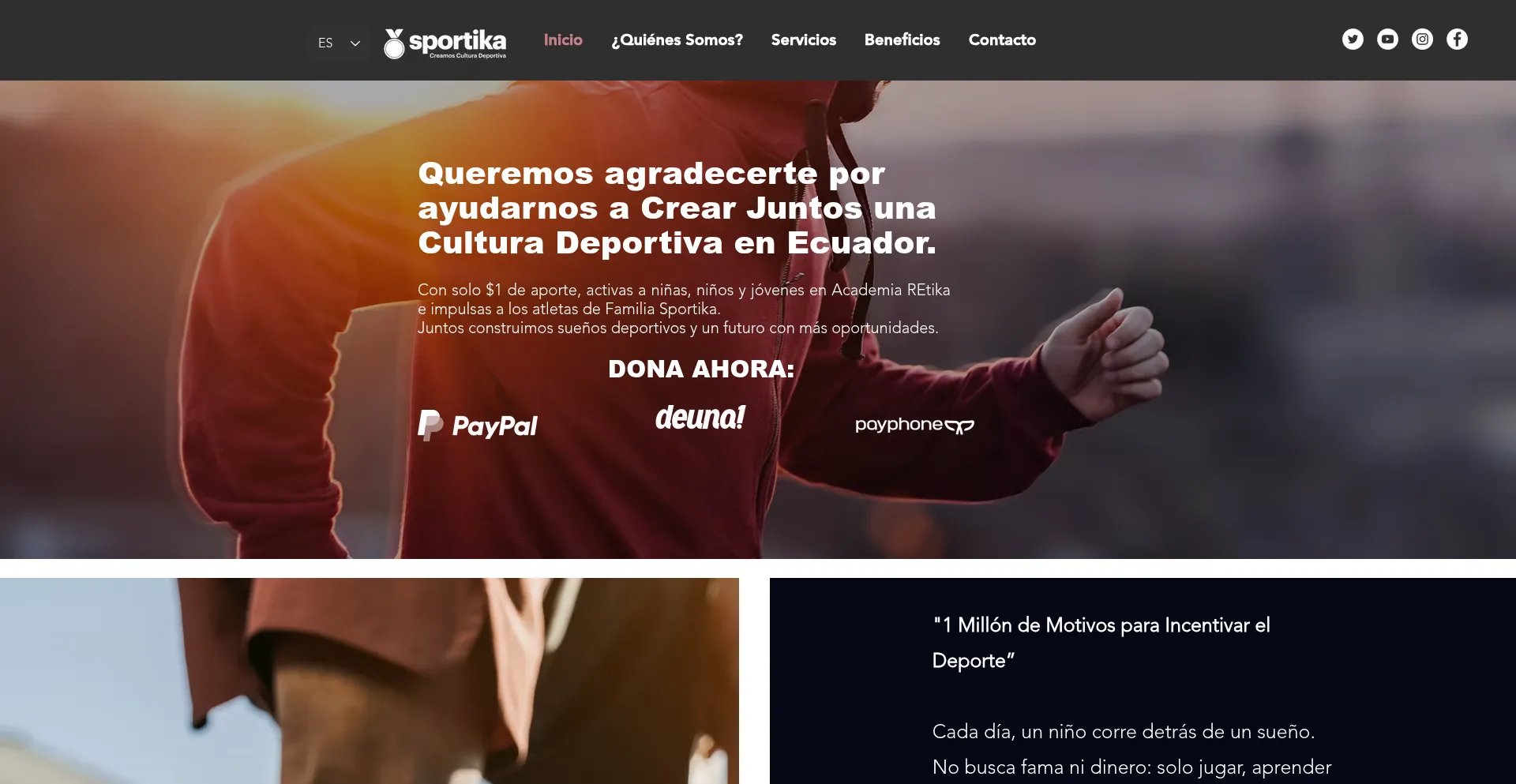Go to the Inicio menu item
Viewport: 1516px width, 784px height.
(563, 39)
